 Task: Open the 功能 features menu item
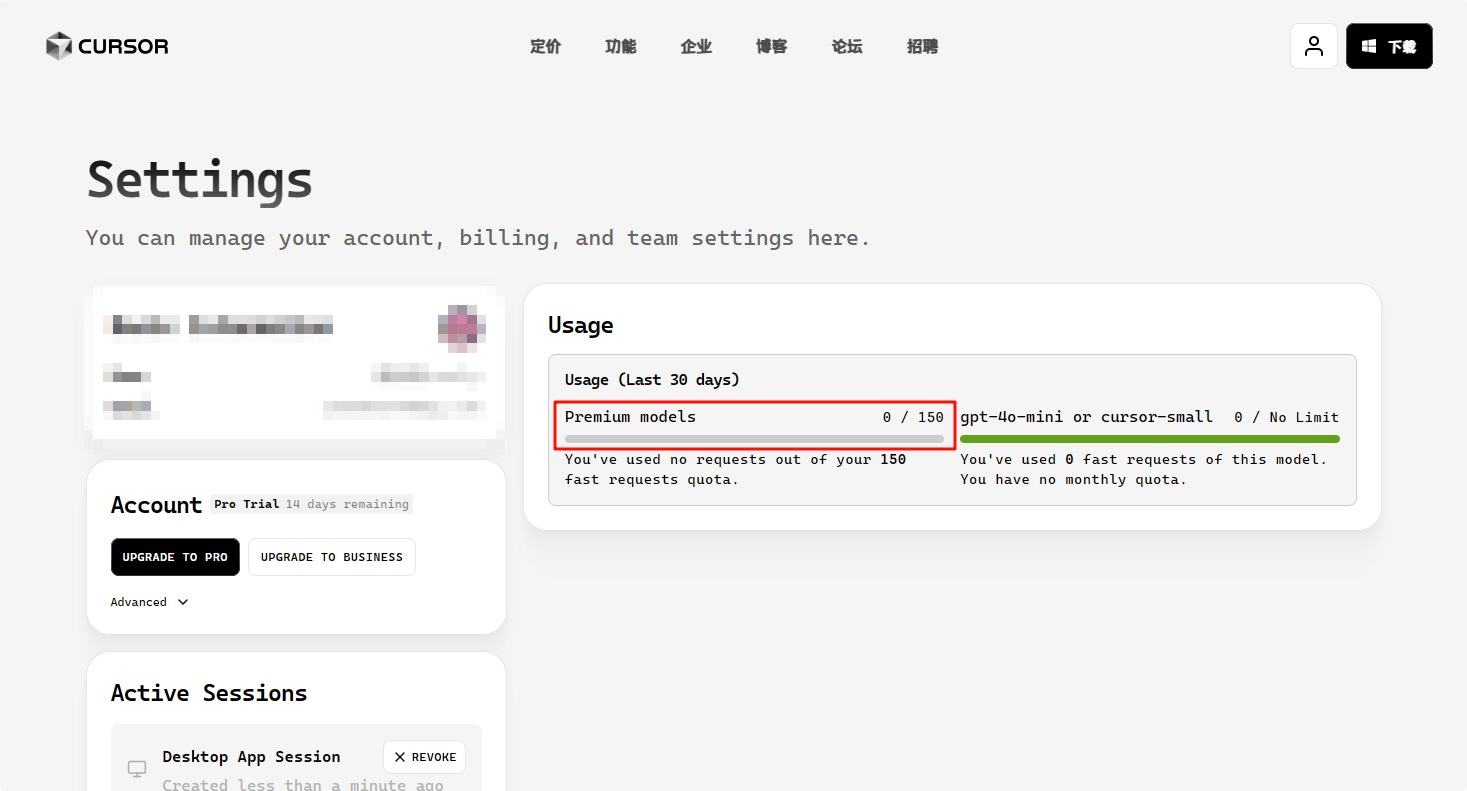point(621,46)
